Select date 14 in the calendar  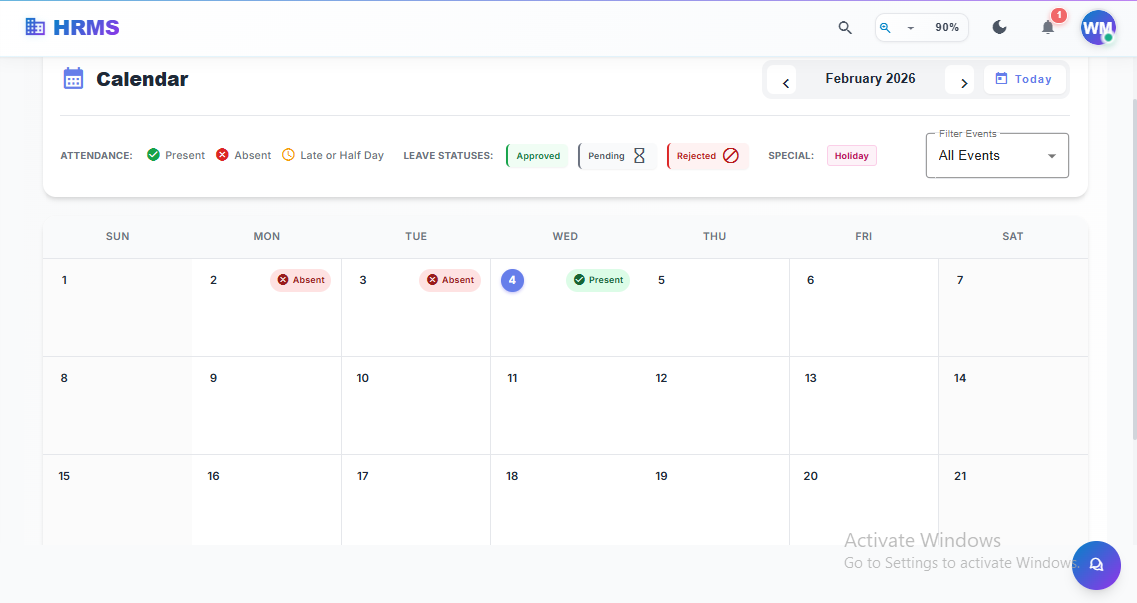(x=960, y=378)
